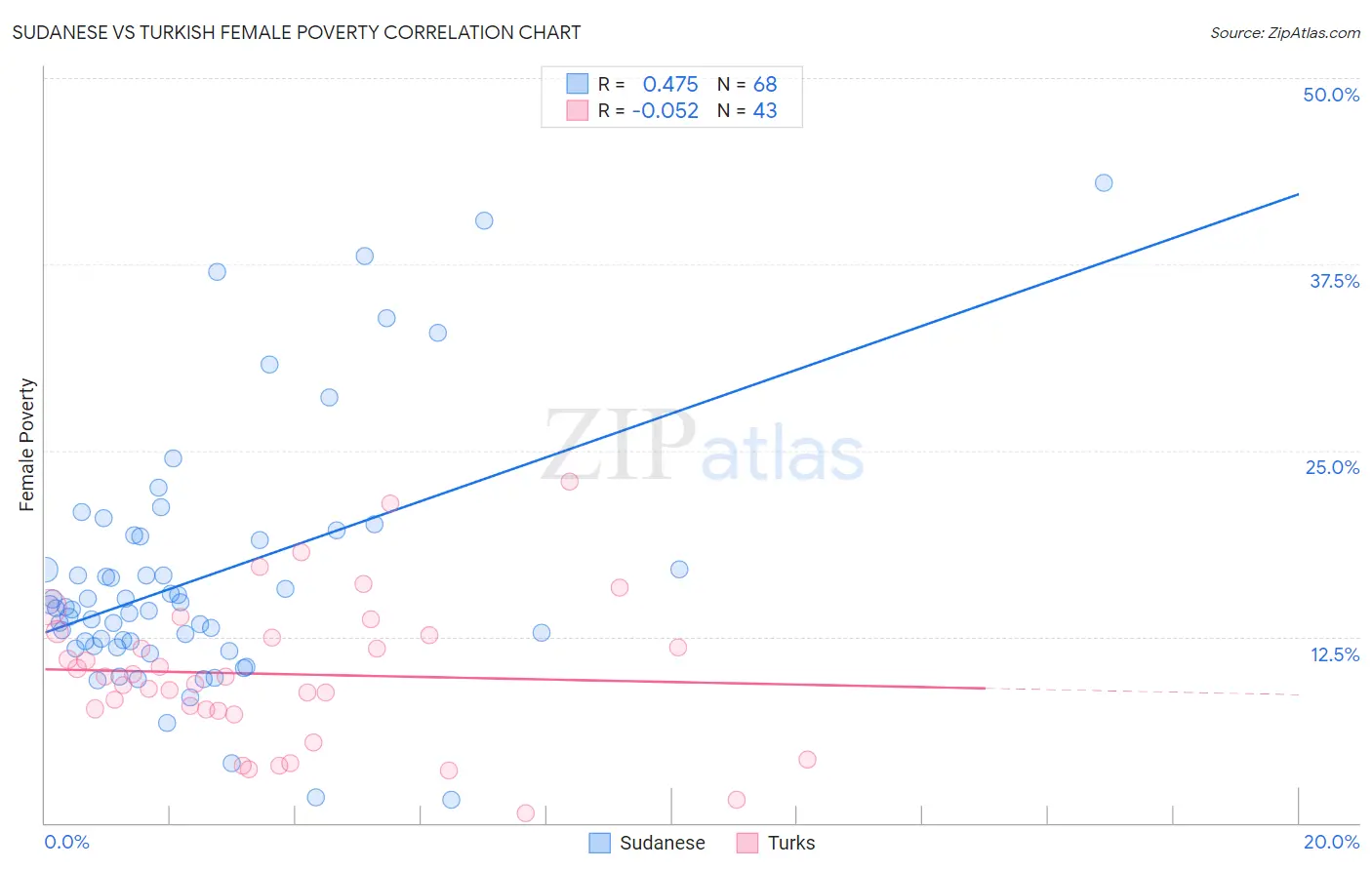Click the 20.0% x-axis label
Image resolution: width=1372 pixels, height=870 pixels.
[1331, 842]
